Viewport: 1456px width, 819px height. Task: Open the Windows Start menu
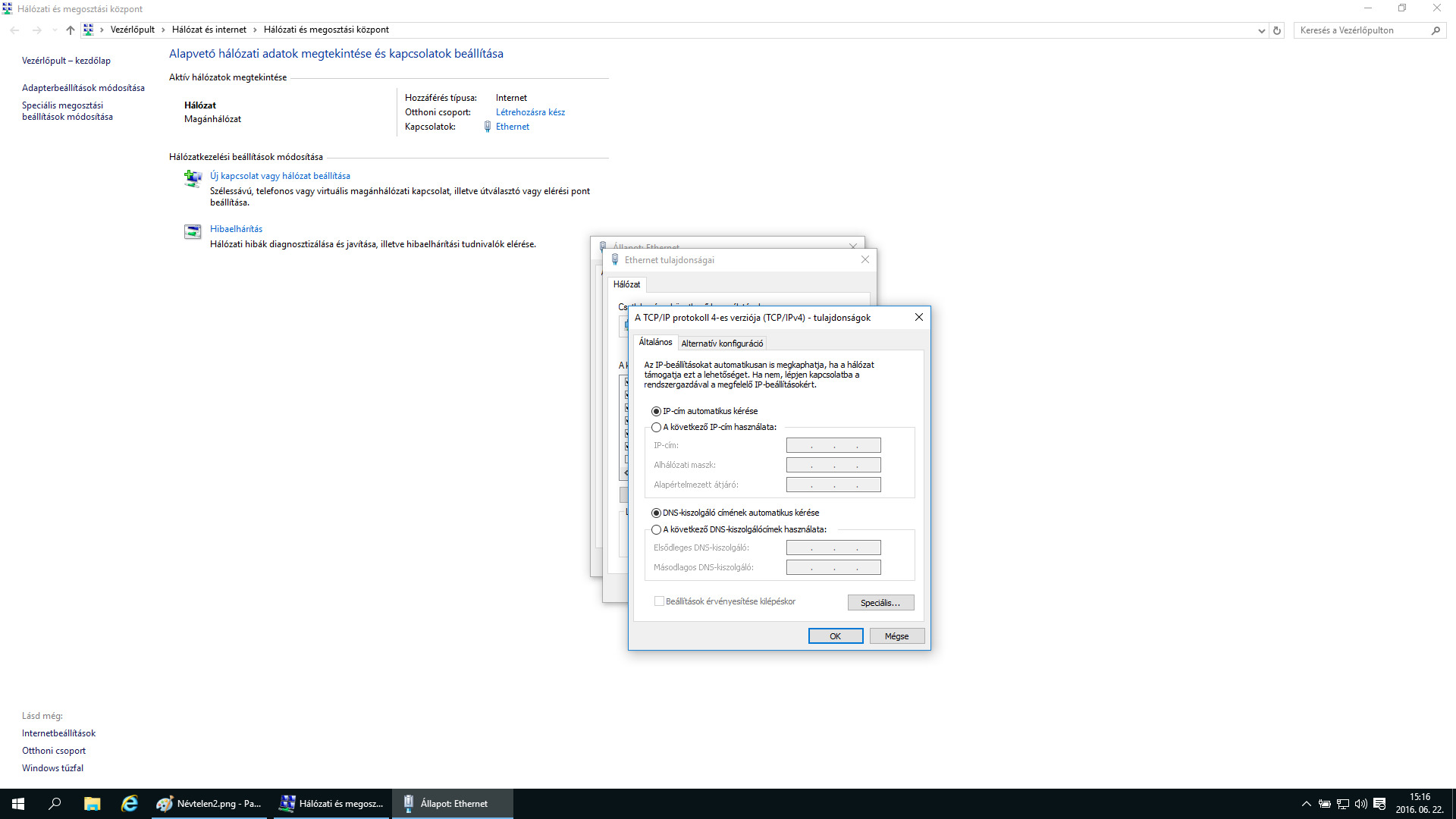point(18,804)
